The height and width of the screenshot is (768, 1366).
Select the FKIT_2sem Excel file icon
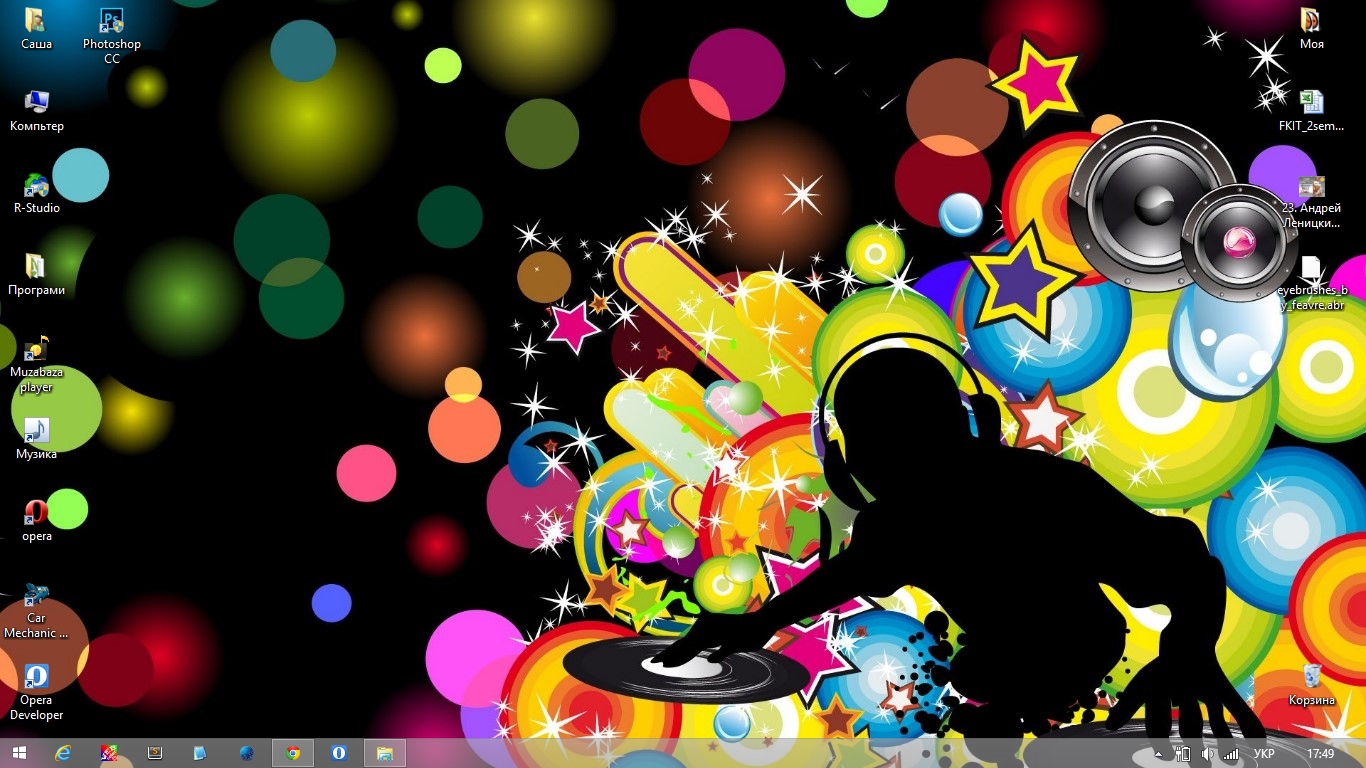(1311, 103)
